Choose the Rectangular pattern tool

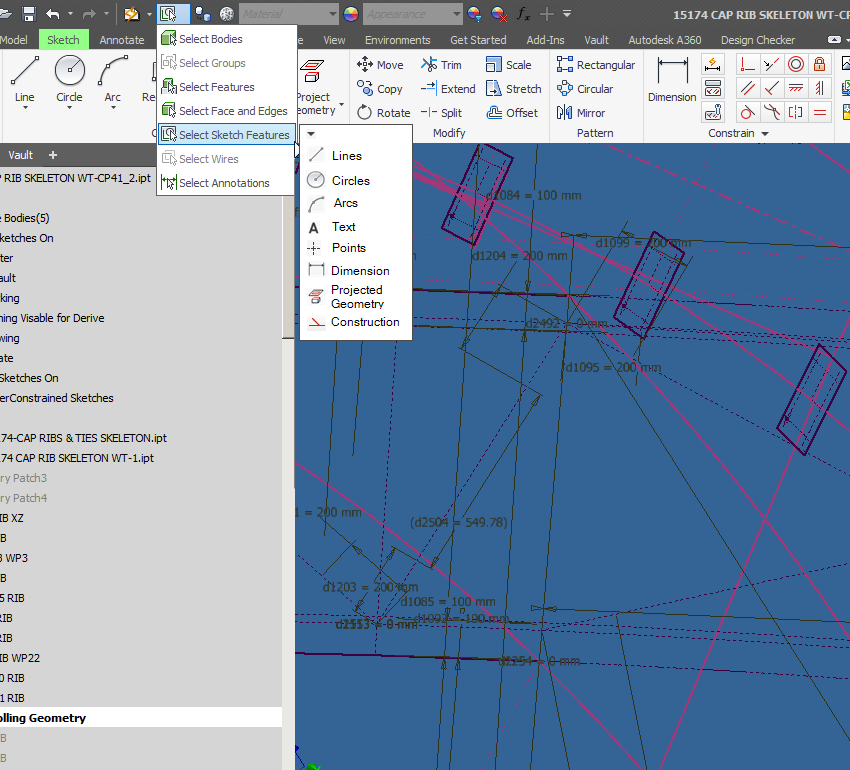click(x=595, y=65)
